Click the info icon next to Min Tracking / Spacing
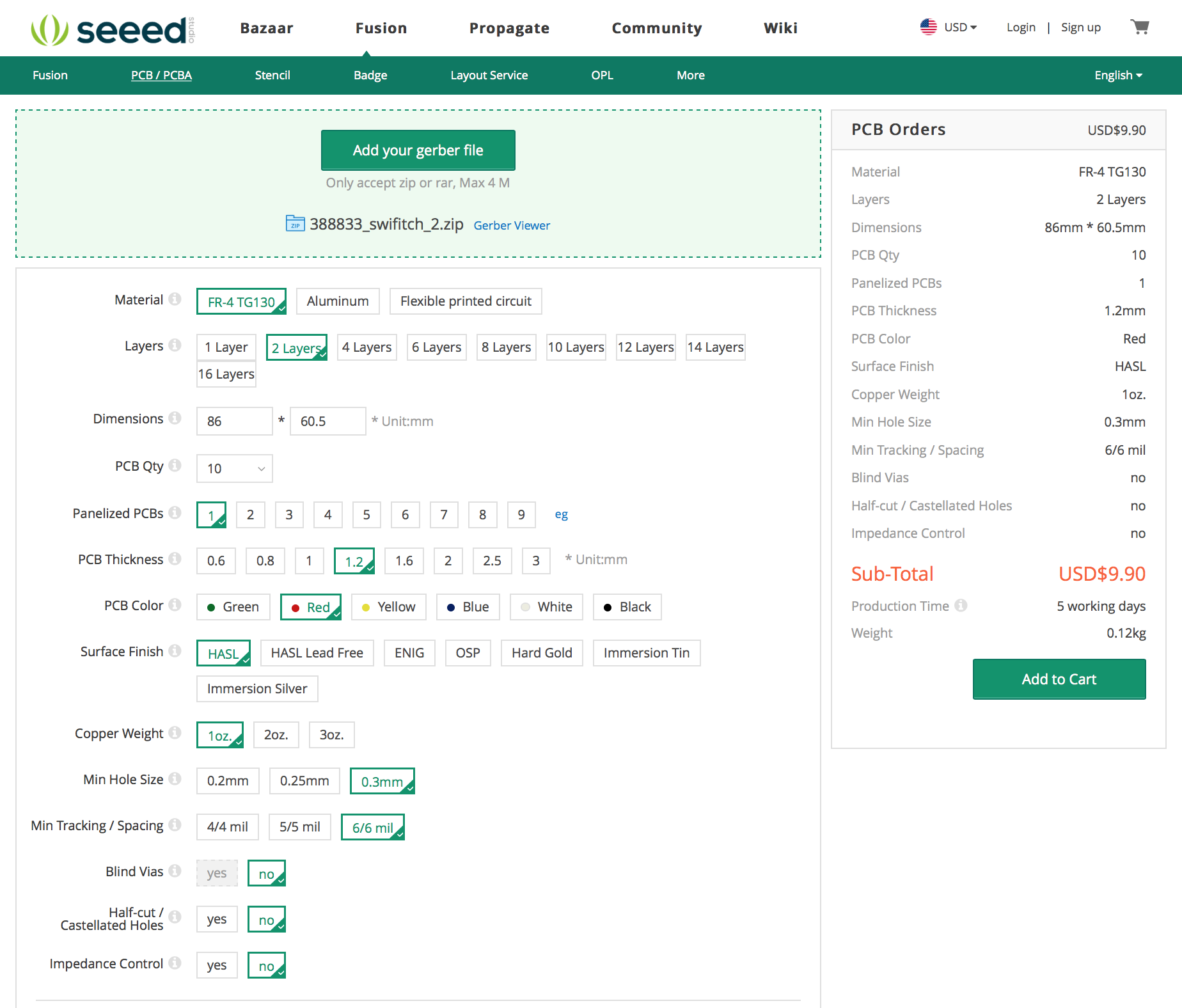This screenshot has height=1008, width=1182. 175,825
